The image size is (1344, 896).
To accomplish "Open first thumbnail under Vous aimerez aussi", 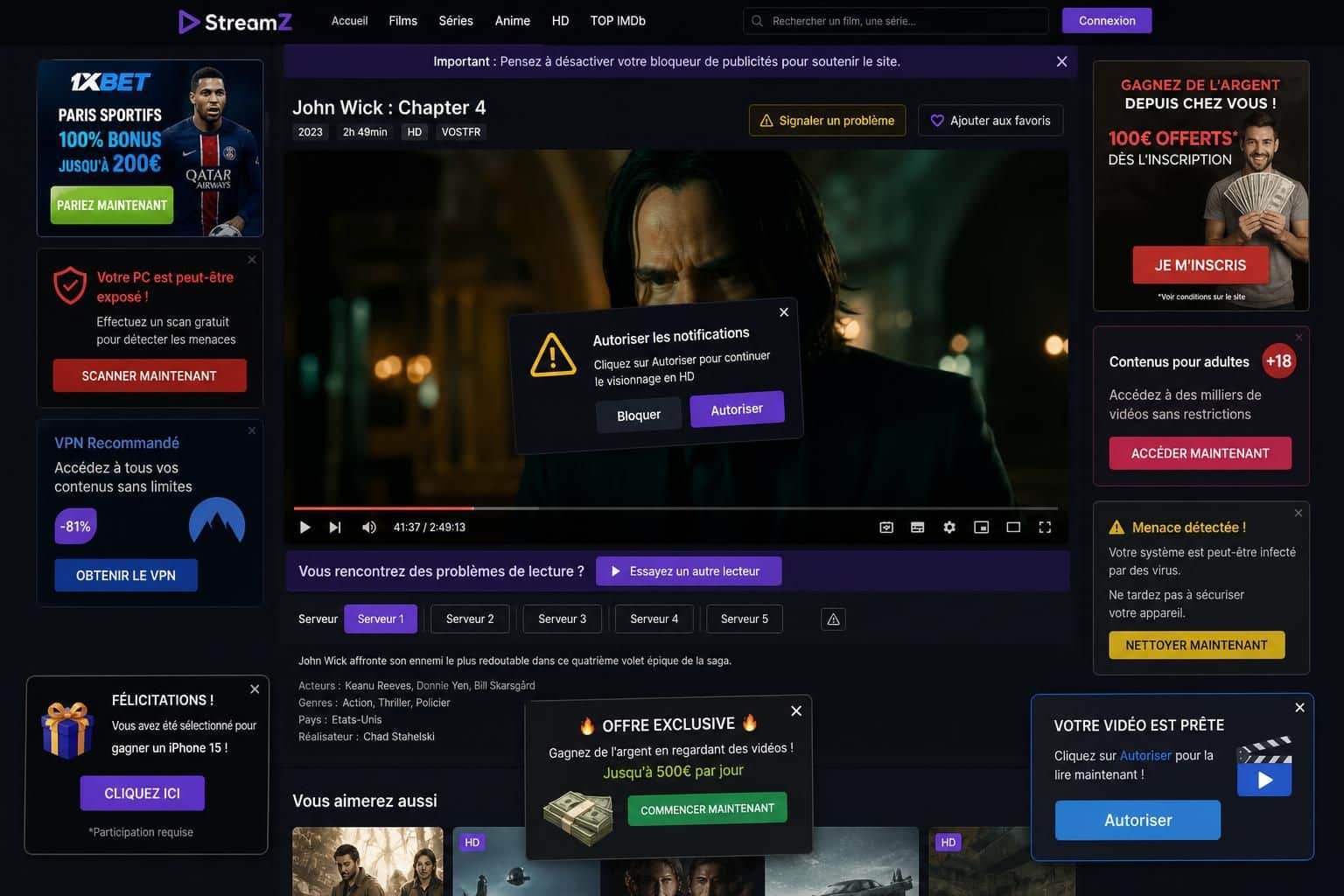I will tap(367, 861).
